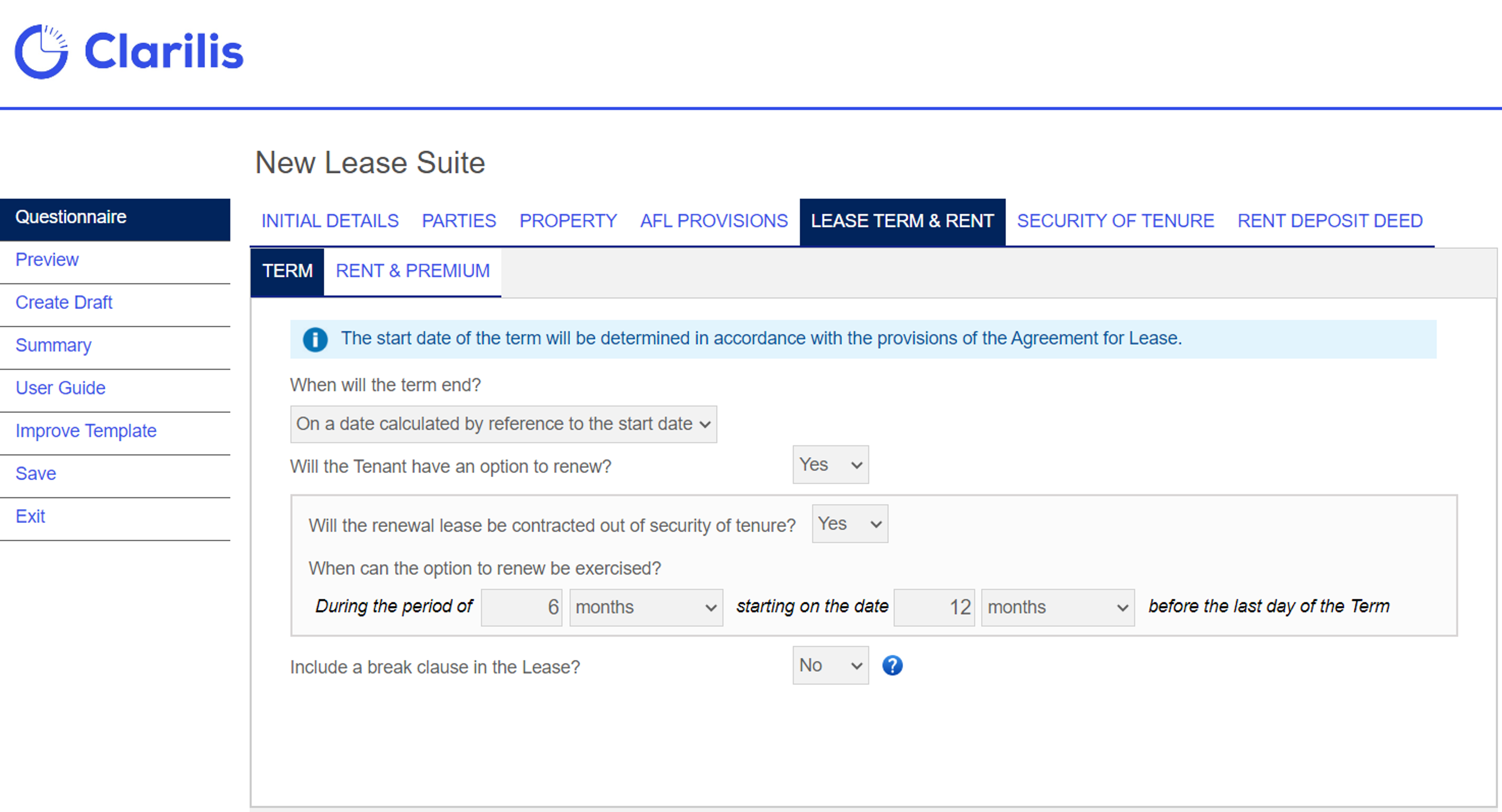Image resolution: width=1502 pixels, height=812 pixels.
Task: Click the Clarilis logo icon
Action: pyautogui.click(x=41, y=51)
